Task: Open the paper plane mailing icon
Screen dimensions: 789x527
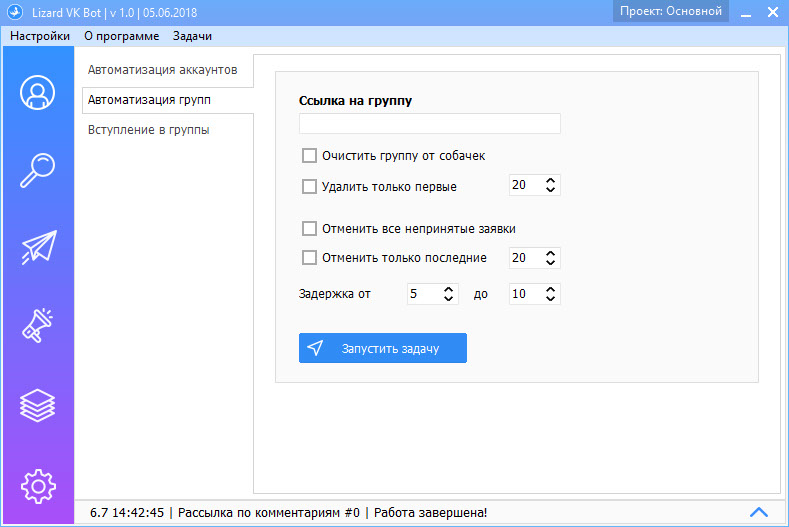Action: [x=37, y=248]
